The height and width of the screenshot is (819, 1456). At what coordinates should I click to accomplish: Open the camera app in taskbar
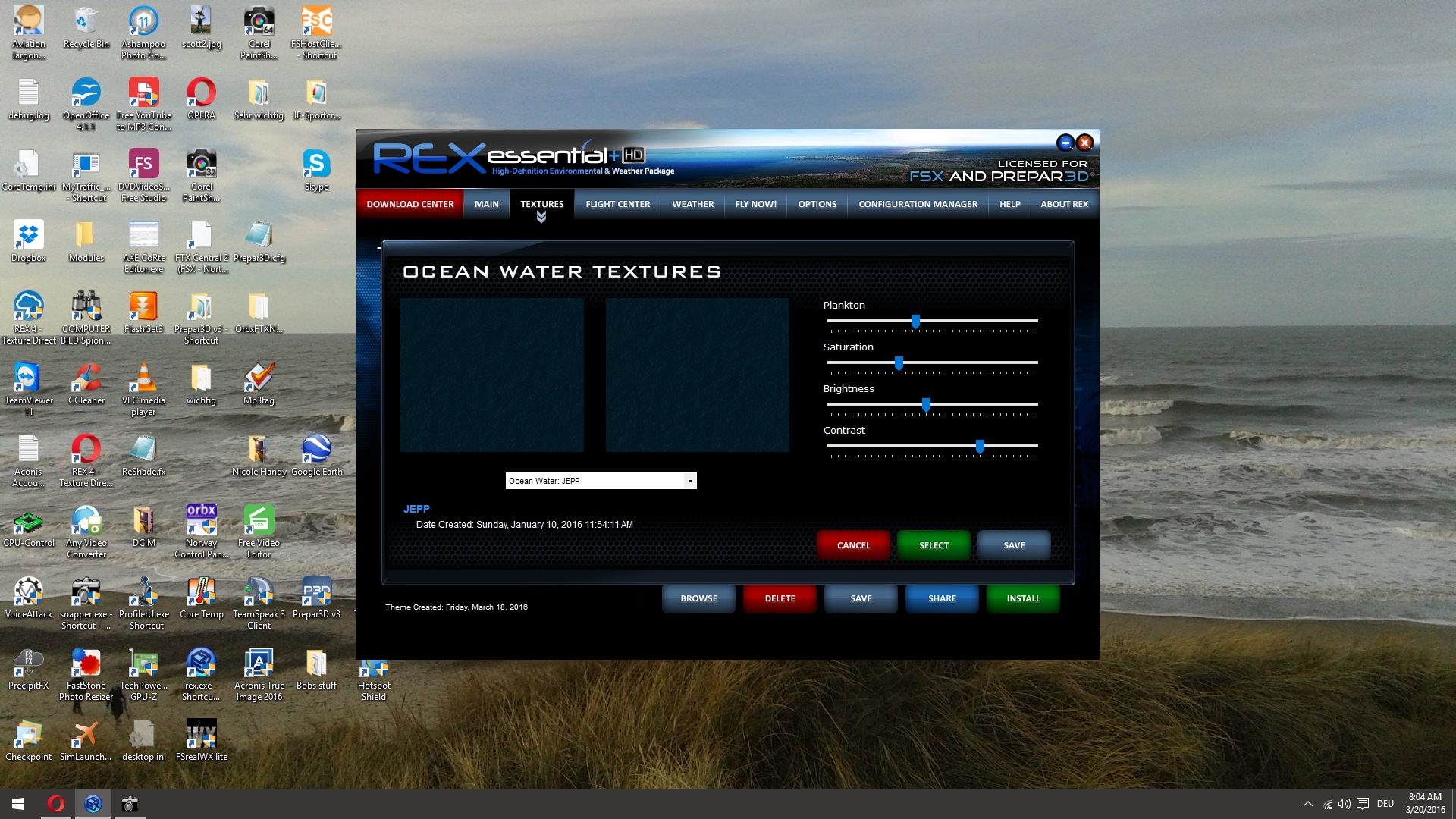[130, 804]
